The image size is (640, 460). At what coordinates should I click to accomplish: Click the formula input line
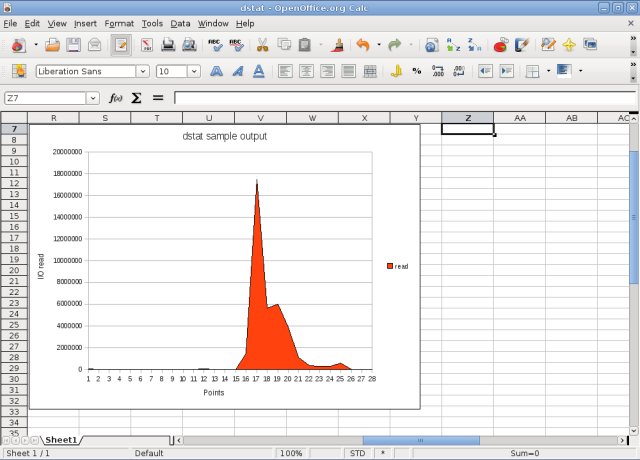click(x=405, y=98)
